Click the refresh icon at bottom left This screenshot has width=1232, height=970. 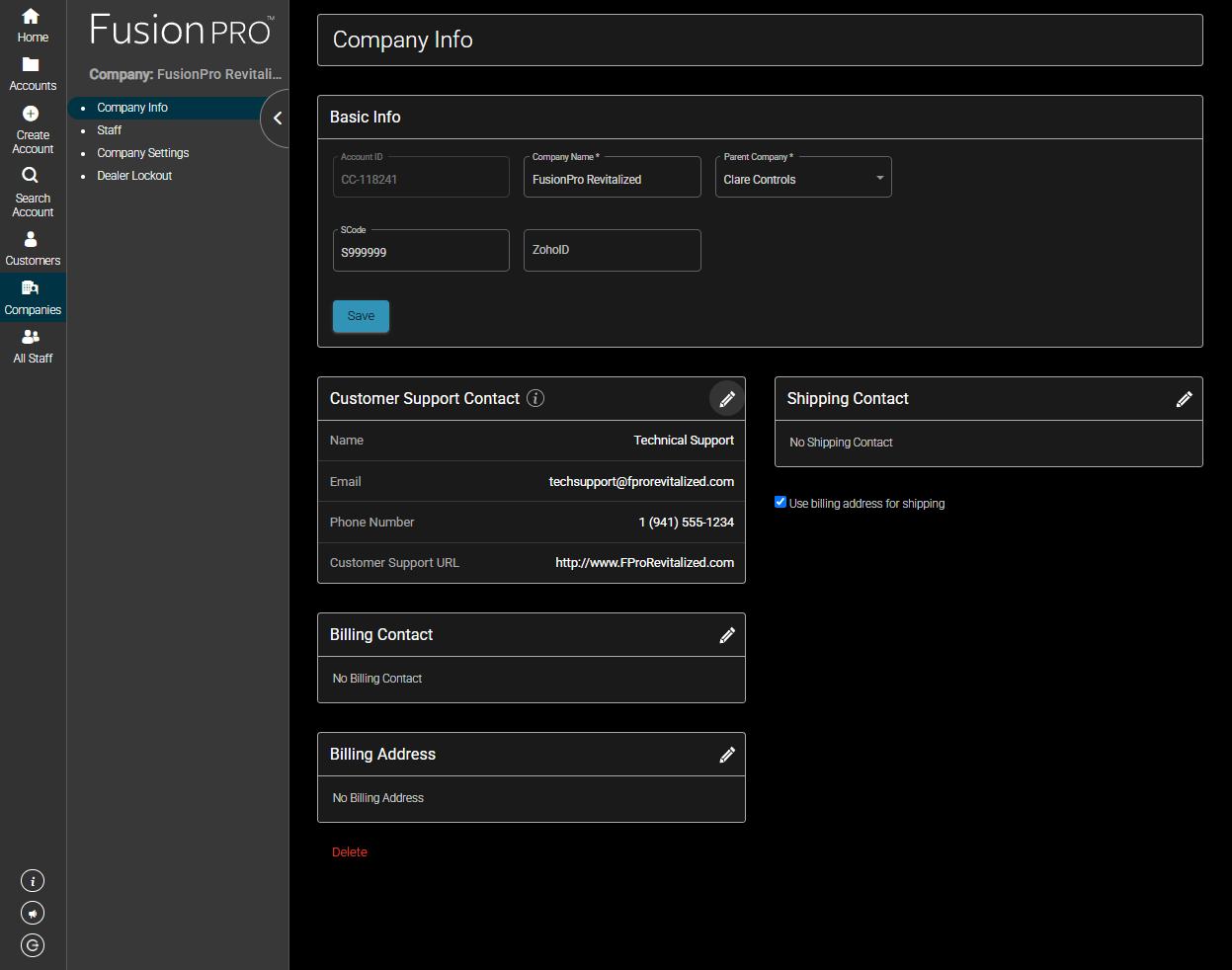click(x=32, y=945)
